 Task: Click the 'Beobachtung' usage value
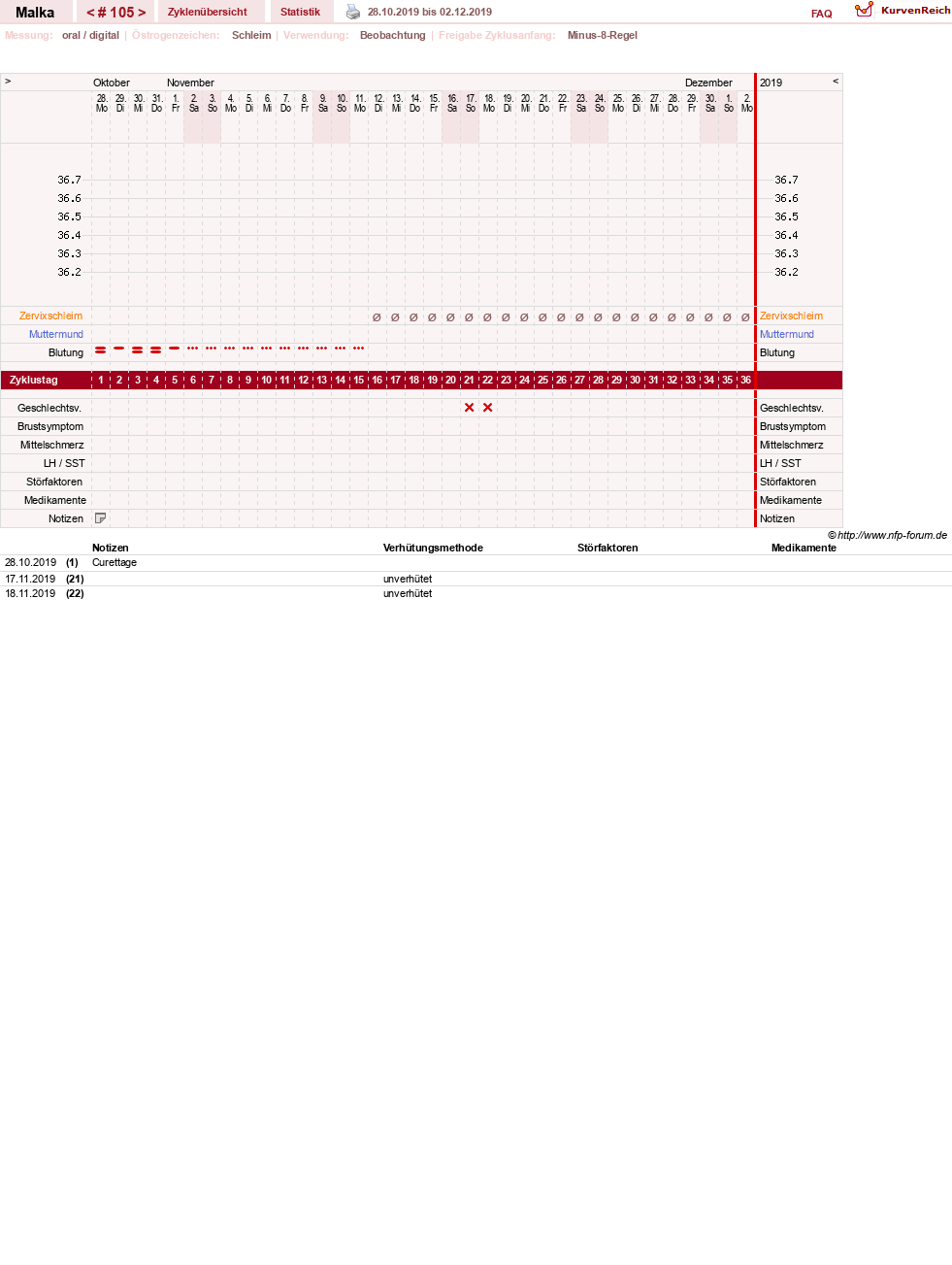(x=393, y=35)
